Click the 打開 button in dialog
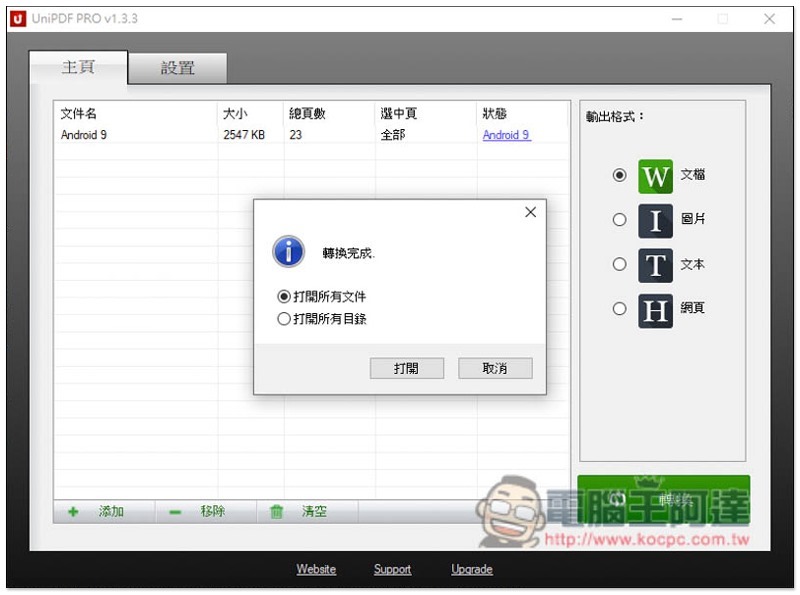800x595 pixels. pyautogui.click(x=407, y=368)
